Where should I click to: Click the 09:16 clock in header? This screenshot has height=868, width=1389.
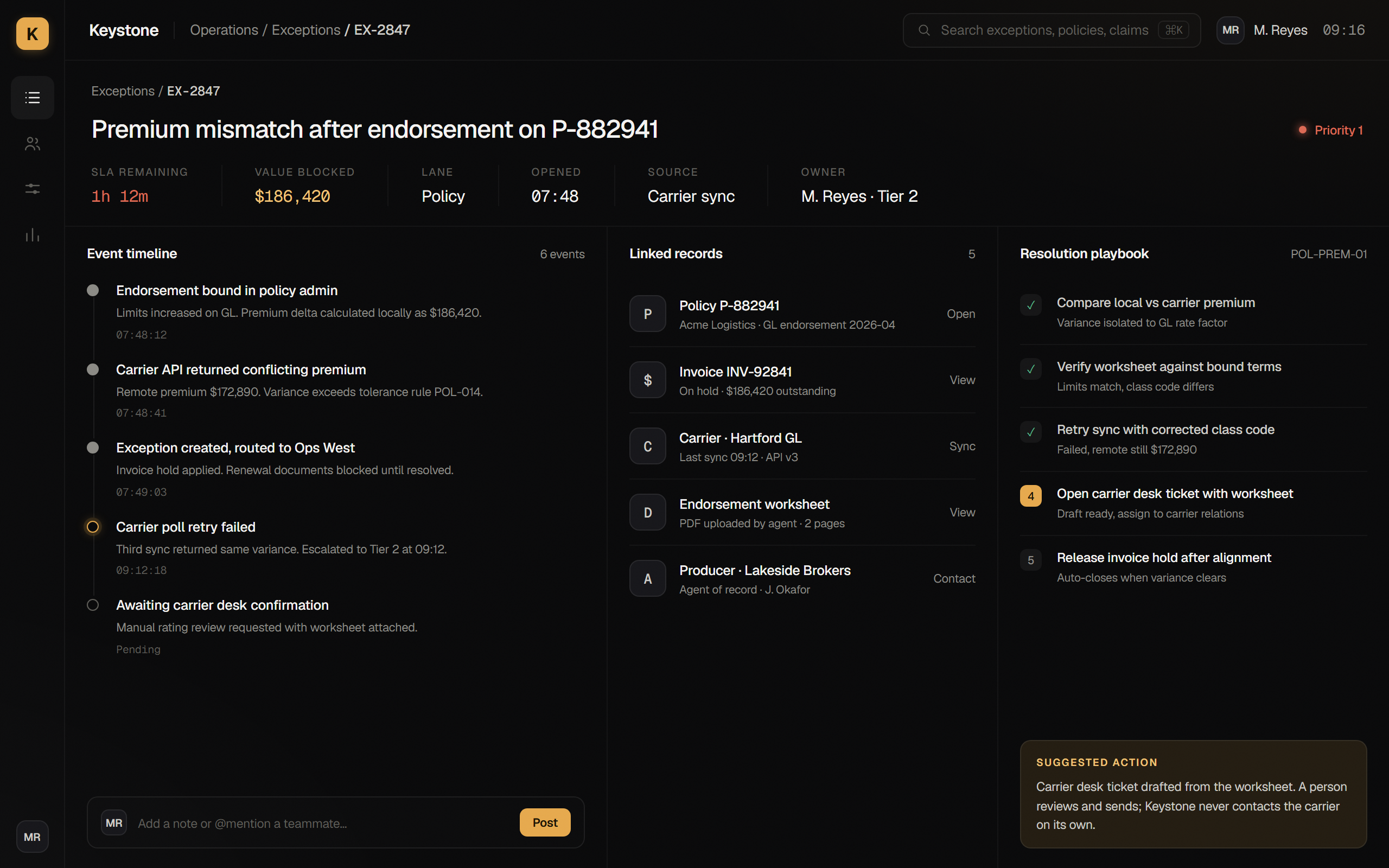click(1343, 30)
